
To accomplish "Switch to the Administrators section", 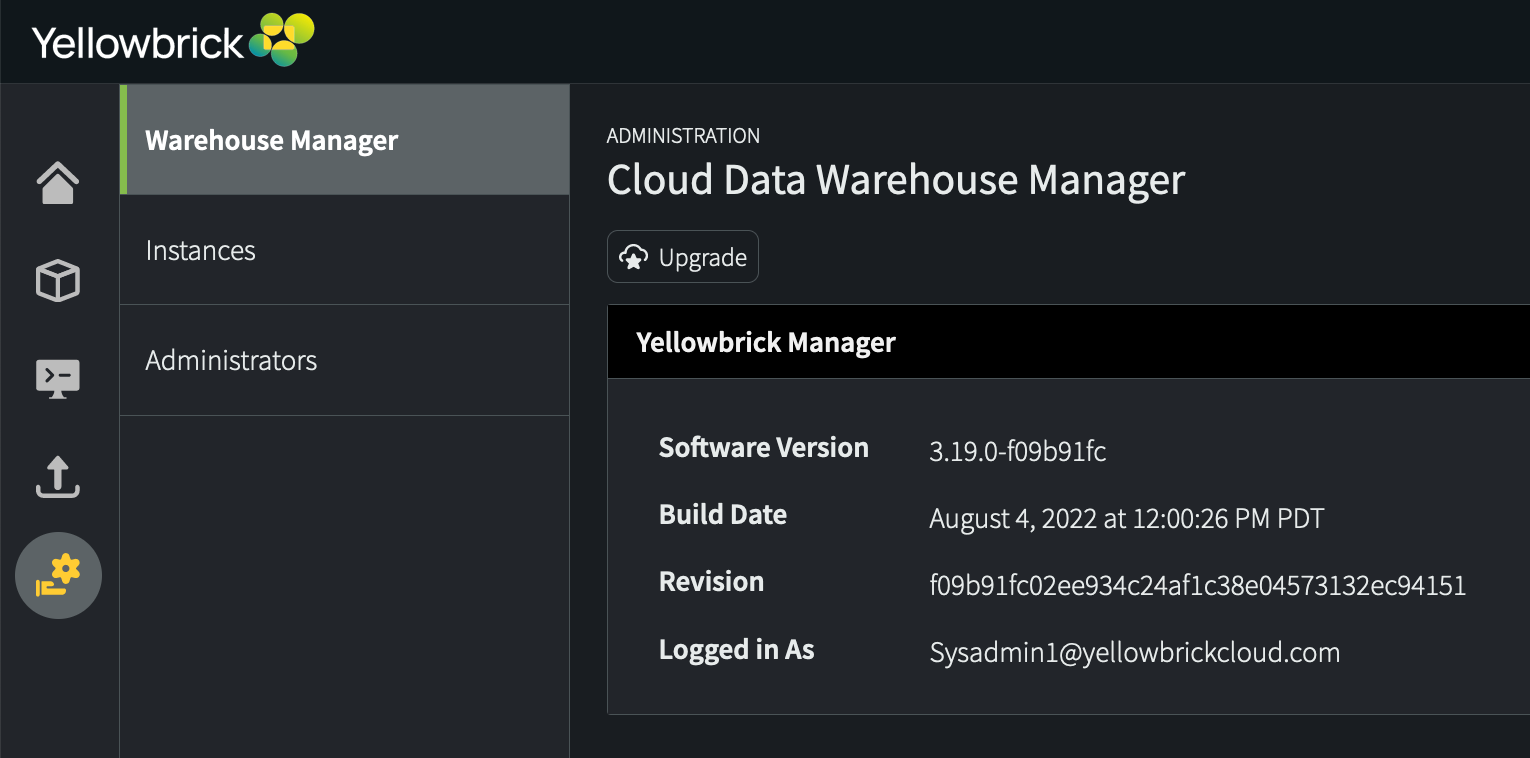I will point(345,360).
